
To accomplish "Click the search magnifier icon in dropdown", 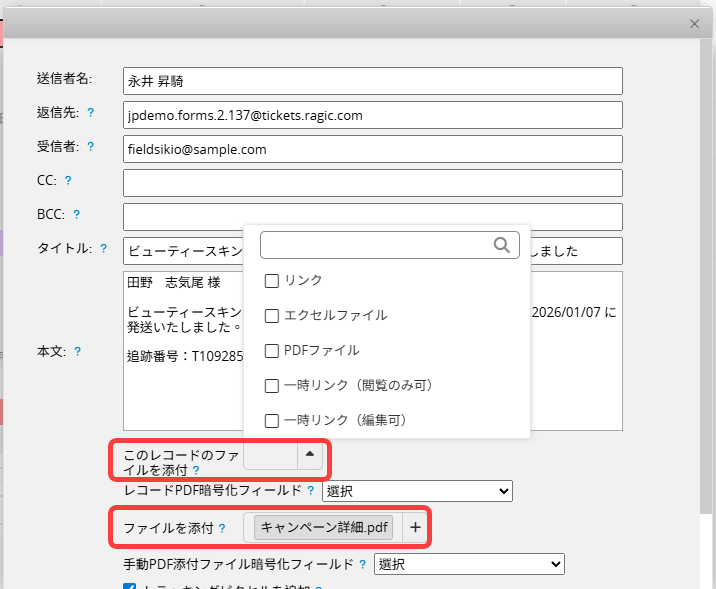I will [502, 245].
